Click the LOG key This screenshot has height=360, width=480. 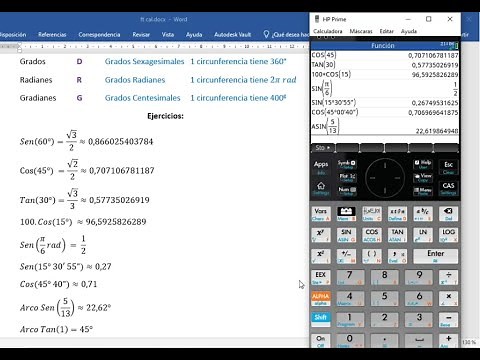point(448,235)
